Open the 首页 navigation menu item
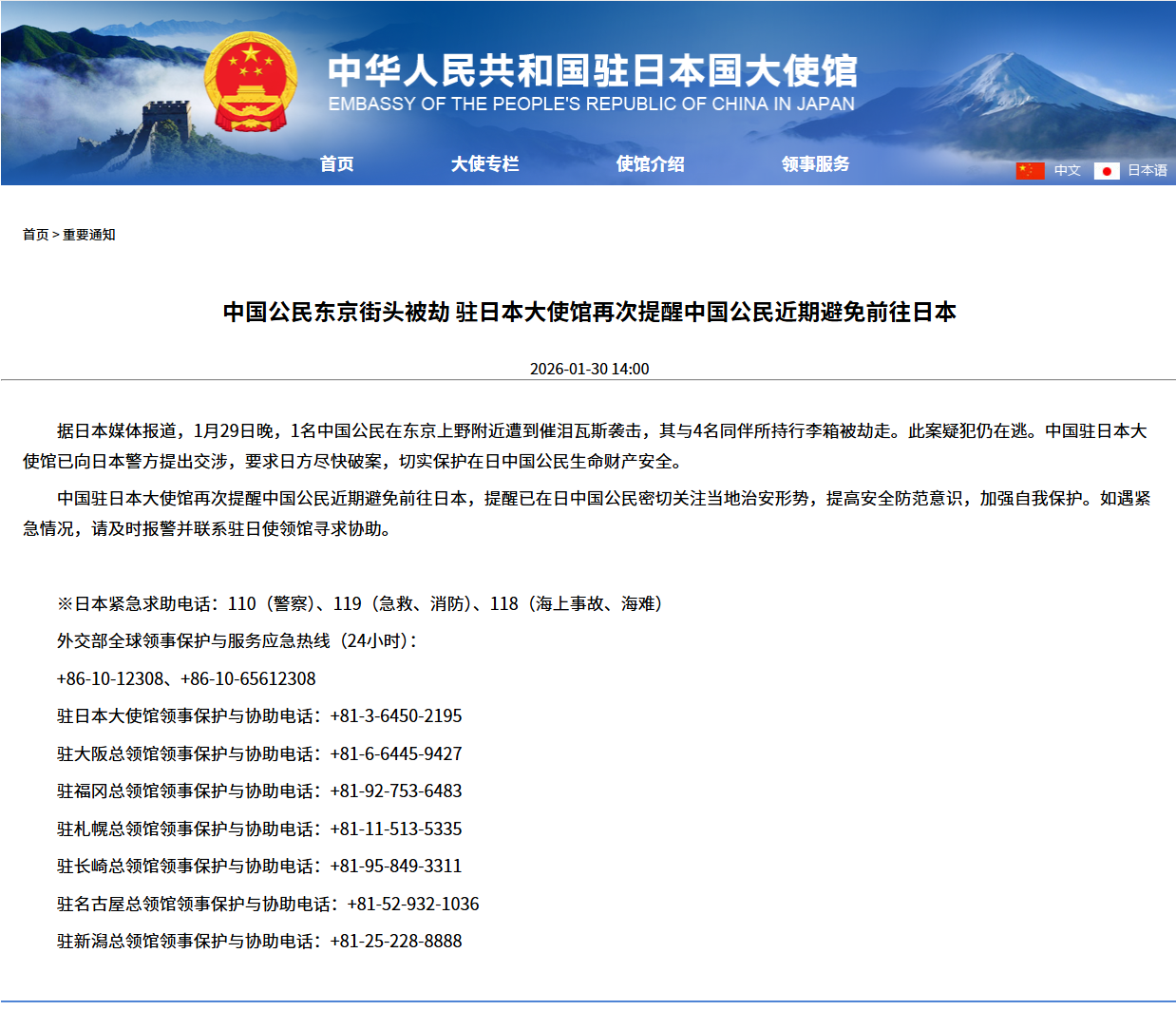The image size is (1176, 1010). [x=336, y=164]
